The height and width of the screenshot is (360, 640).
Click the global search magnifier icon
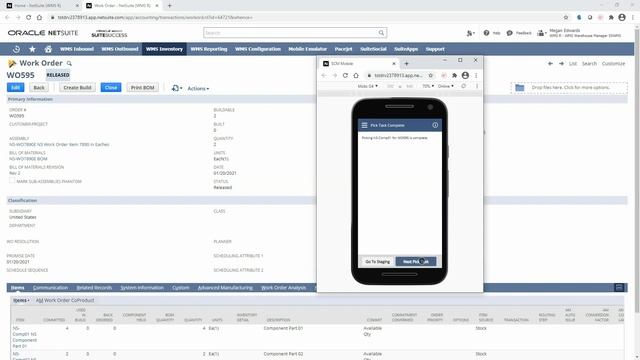click(381, 33)
